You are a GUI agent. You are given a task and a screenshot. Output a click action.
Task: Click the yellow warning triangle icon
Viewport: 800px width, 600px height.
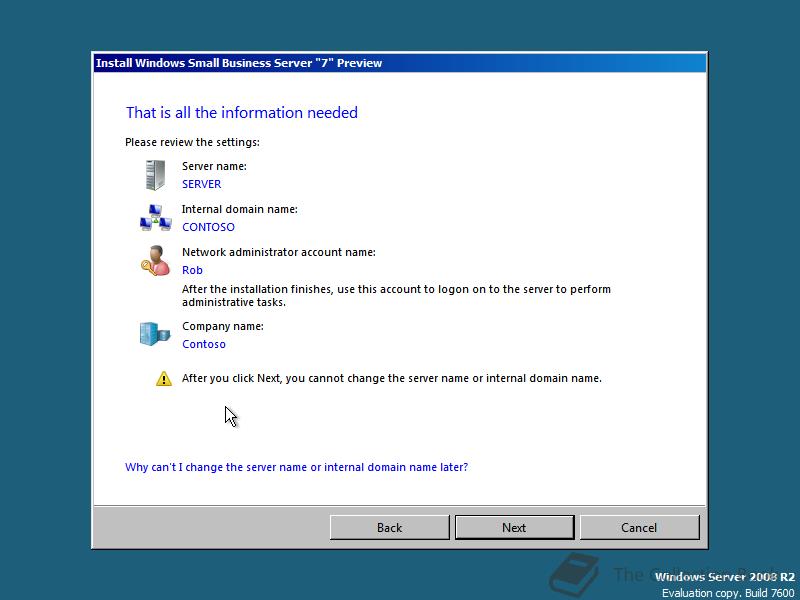point(164,379)
